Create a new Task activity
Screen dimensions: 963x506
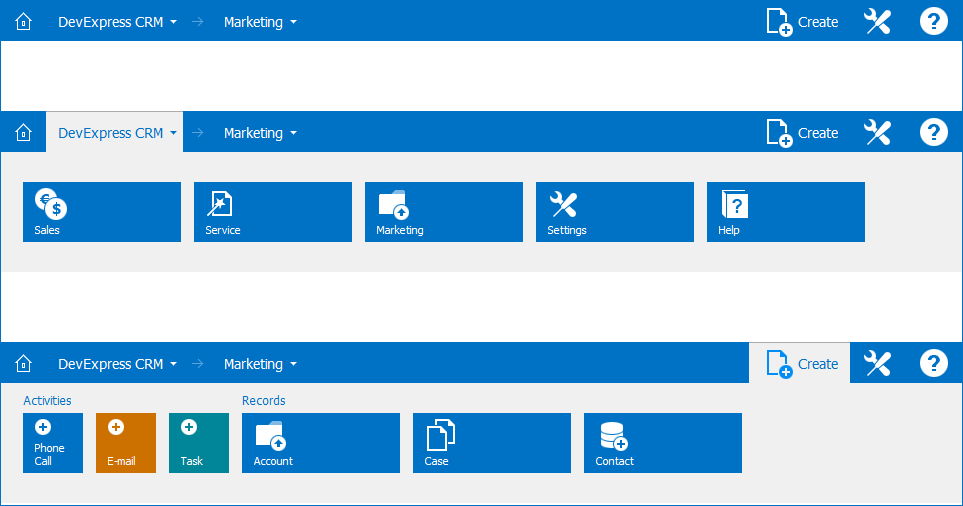199,443
